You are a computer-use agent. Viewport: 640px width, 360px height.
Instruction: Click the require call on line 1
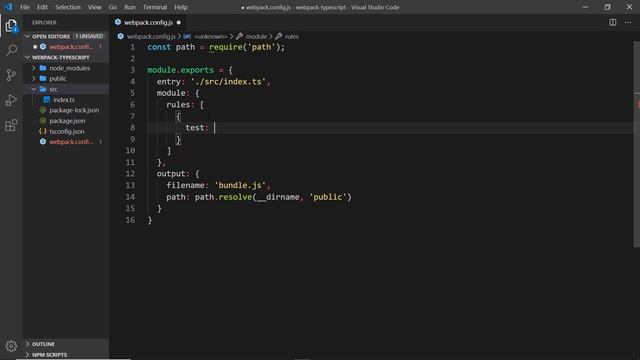click(x=225, y=47)
